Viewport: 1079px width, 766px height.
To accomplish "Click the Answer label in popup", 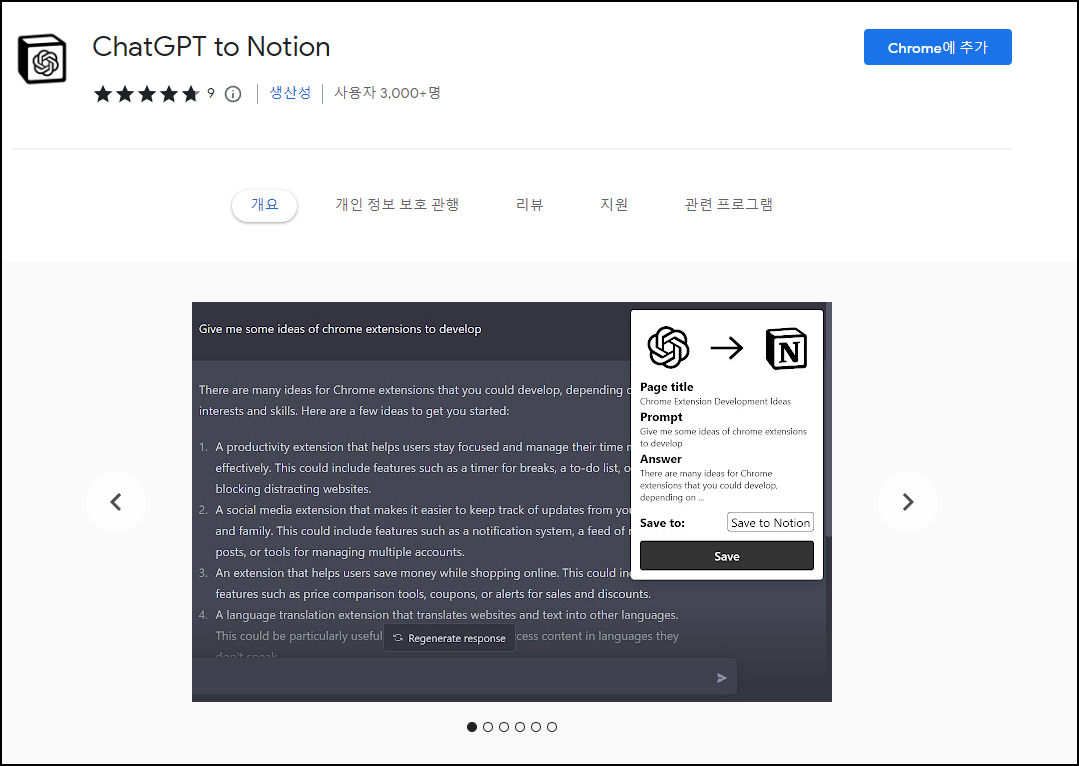I will click(x=661, y=459).
